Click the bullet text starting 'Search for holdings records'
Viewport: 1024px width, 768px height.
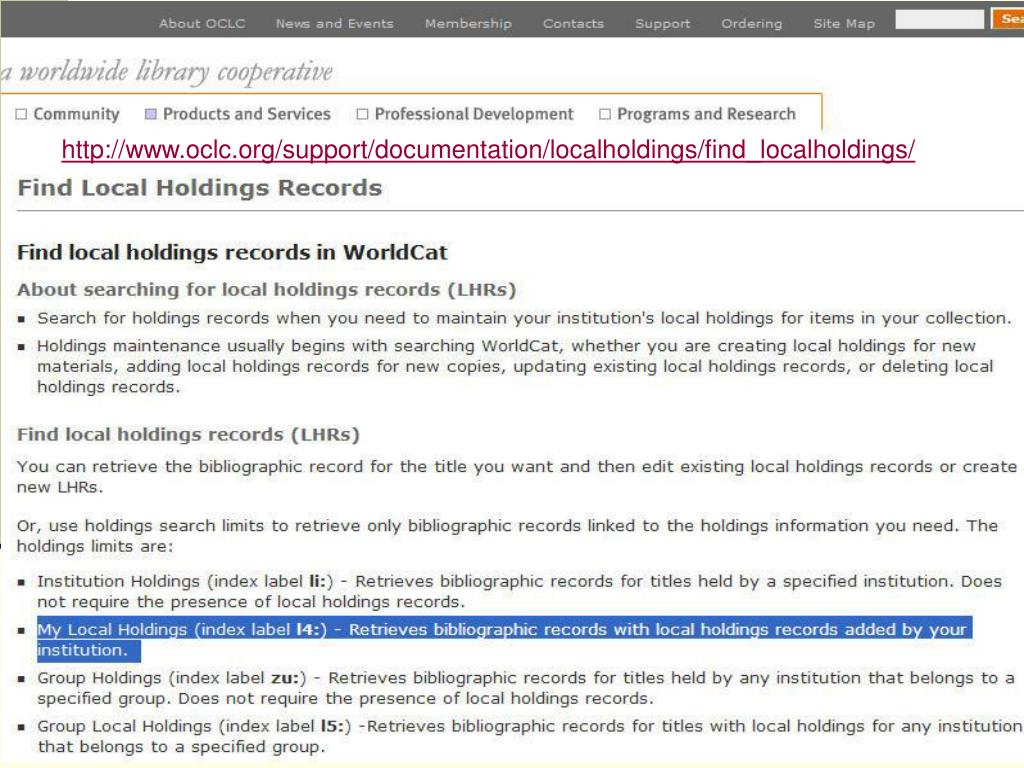[524, 319]
